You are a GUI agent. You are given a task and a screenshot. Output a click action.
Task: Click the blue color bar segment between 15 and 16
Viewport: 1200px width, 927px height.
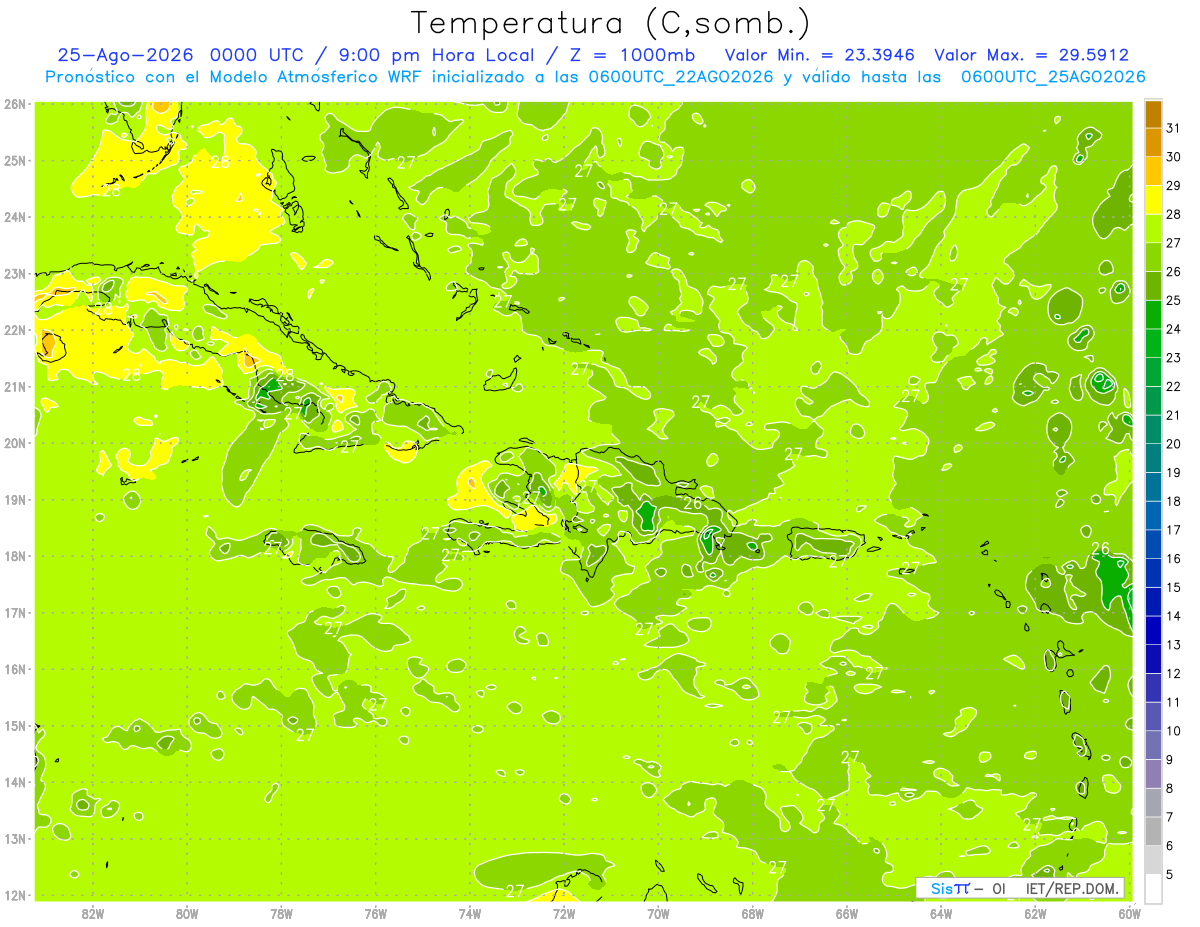click(x=1153, y=574)
